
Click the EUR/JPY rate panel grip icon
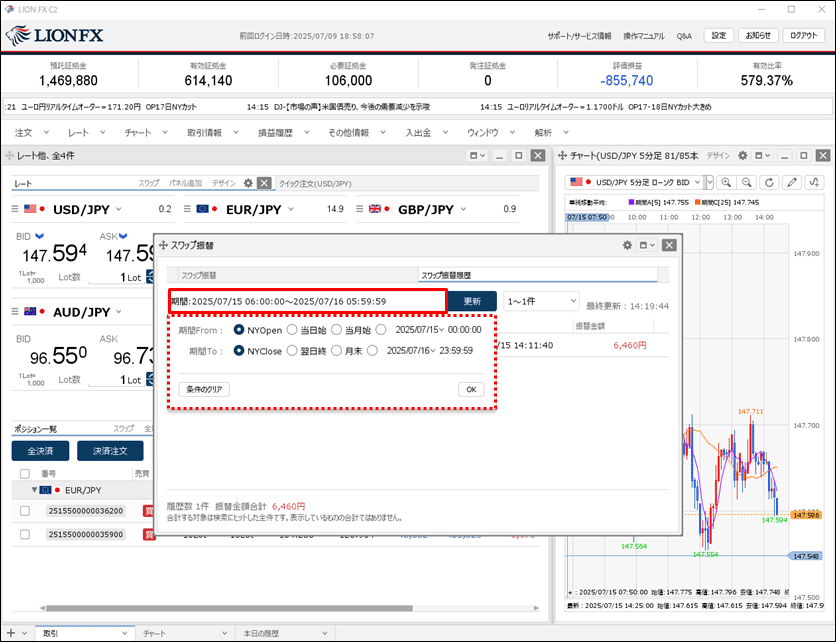coord(187,209)
